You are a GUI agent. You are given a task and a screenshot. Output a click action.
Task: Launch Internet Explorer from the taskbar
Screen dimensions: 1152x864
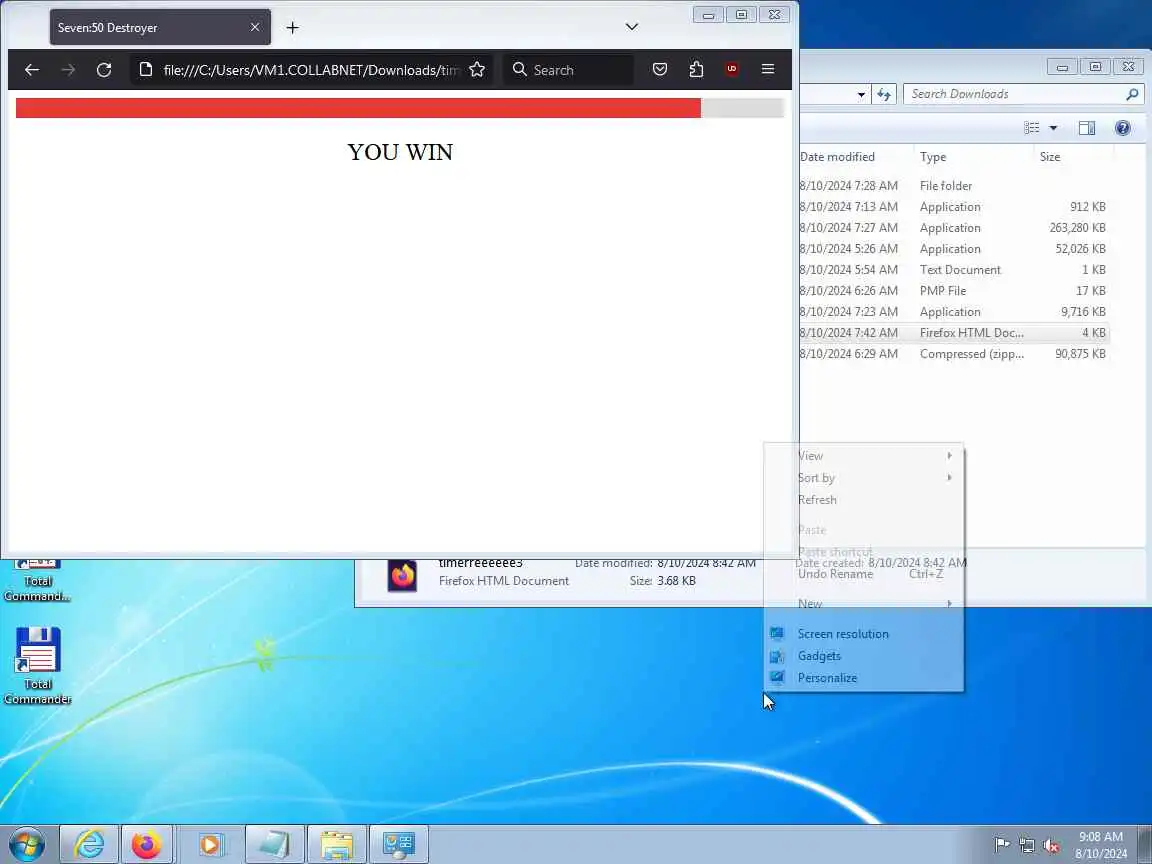(x=89, y=844)
